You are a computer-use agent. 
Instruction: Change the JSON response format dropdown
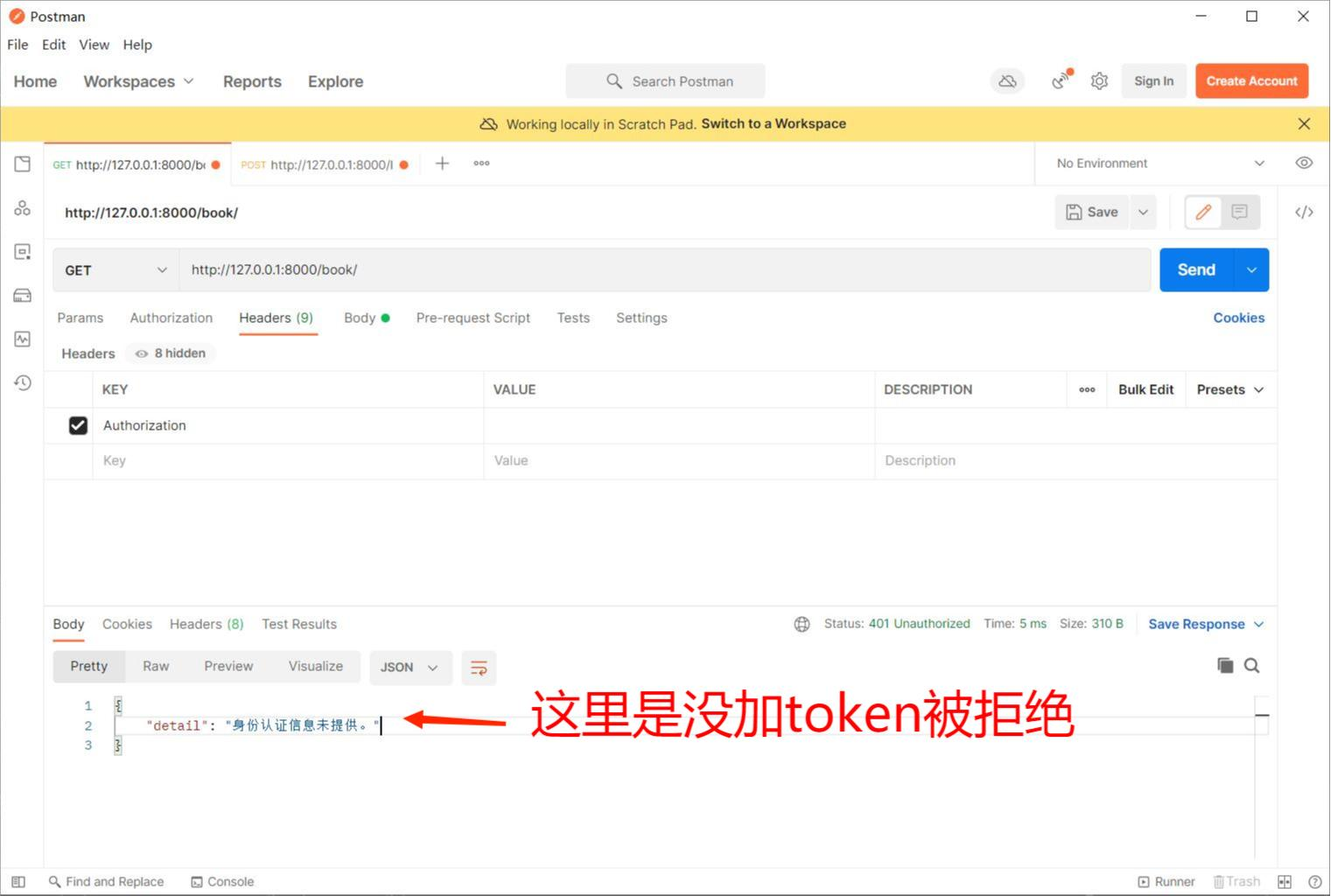(410, 667)
